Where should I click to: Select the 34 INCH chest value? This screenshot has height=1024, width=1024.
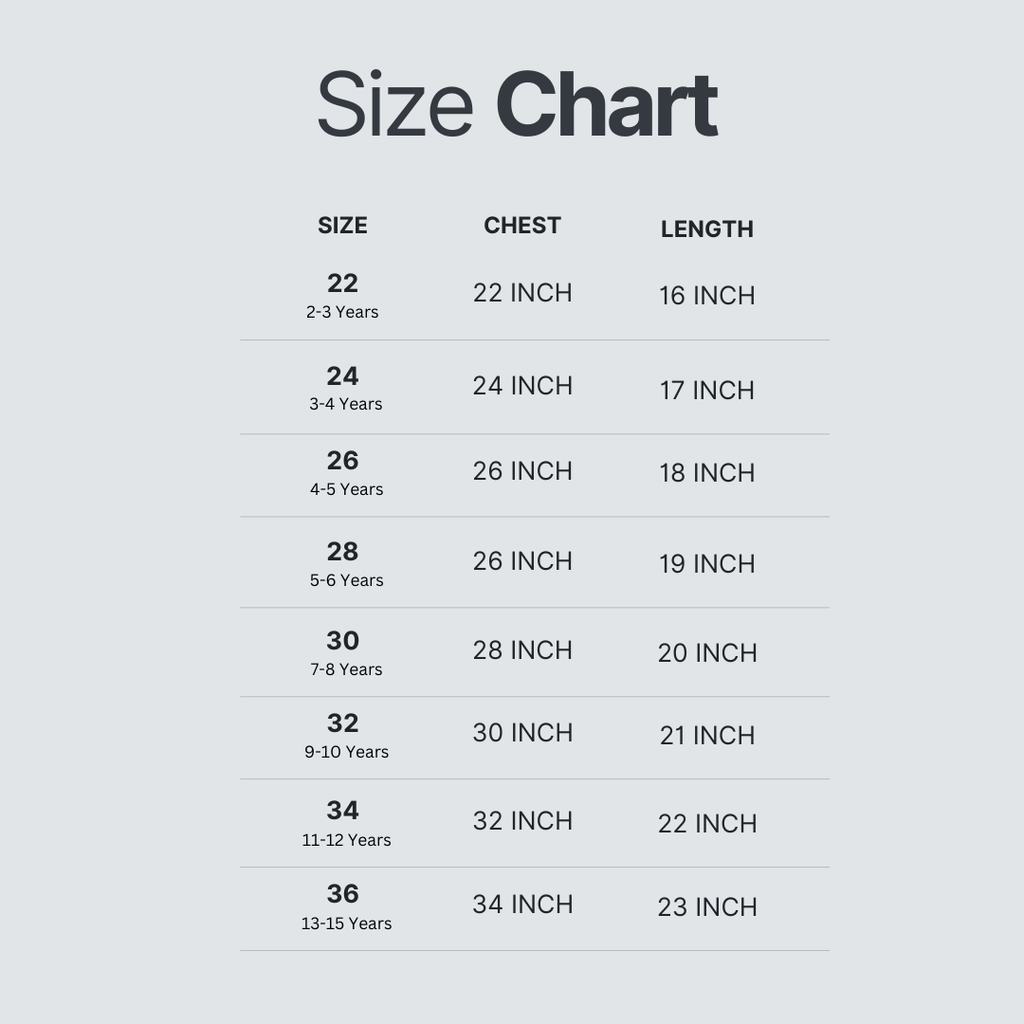522,904
